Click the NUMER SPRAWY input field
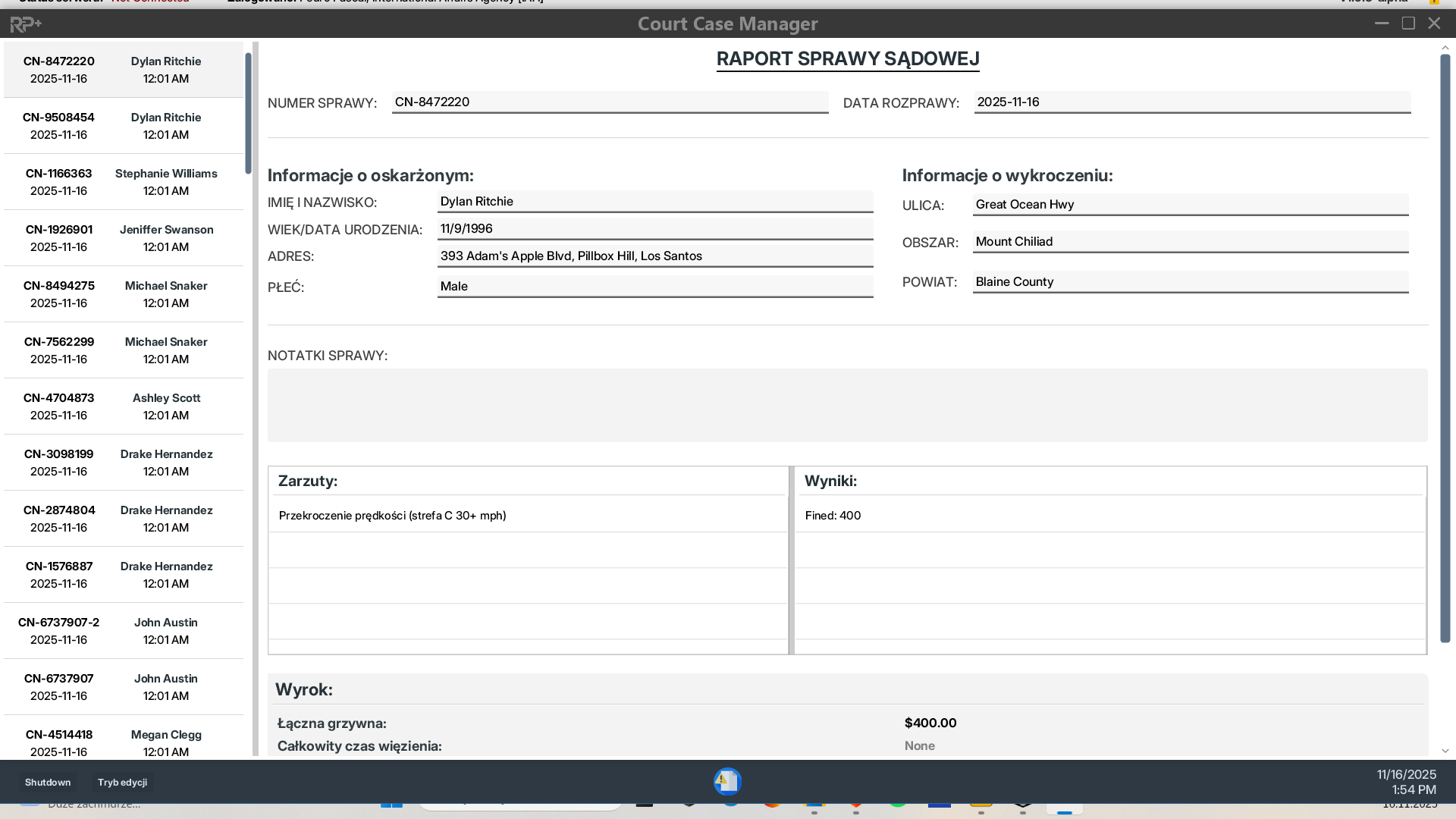1456x819 pixels. (609, 102)
